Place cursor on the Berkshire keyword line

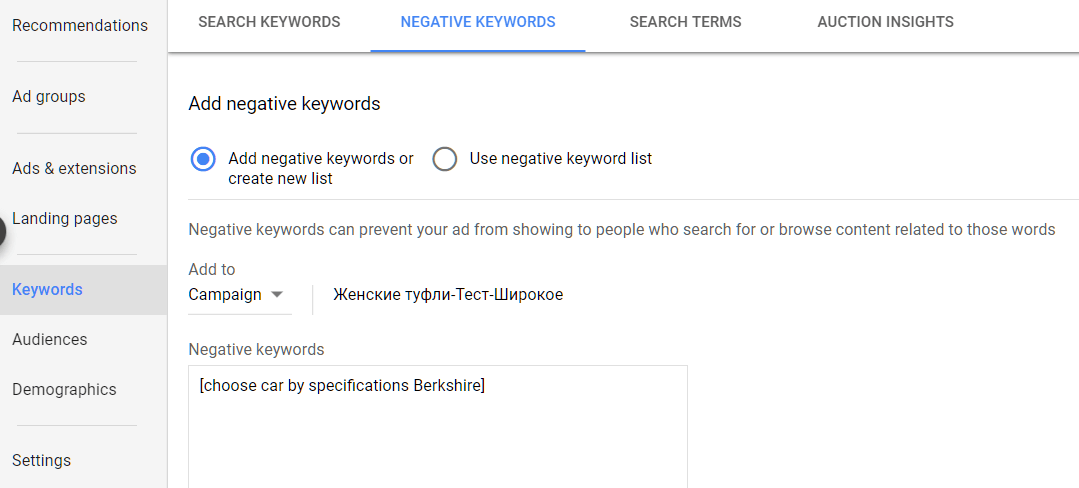point(342,385)
